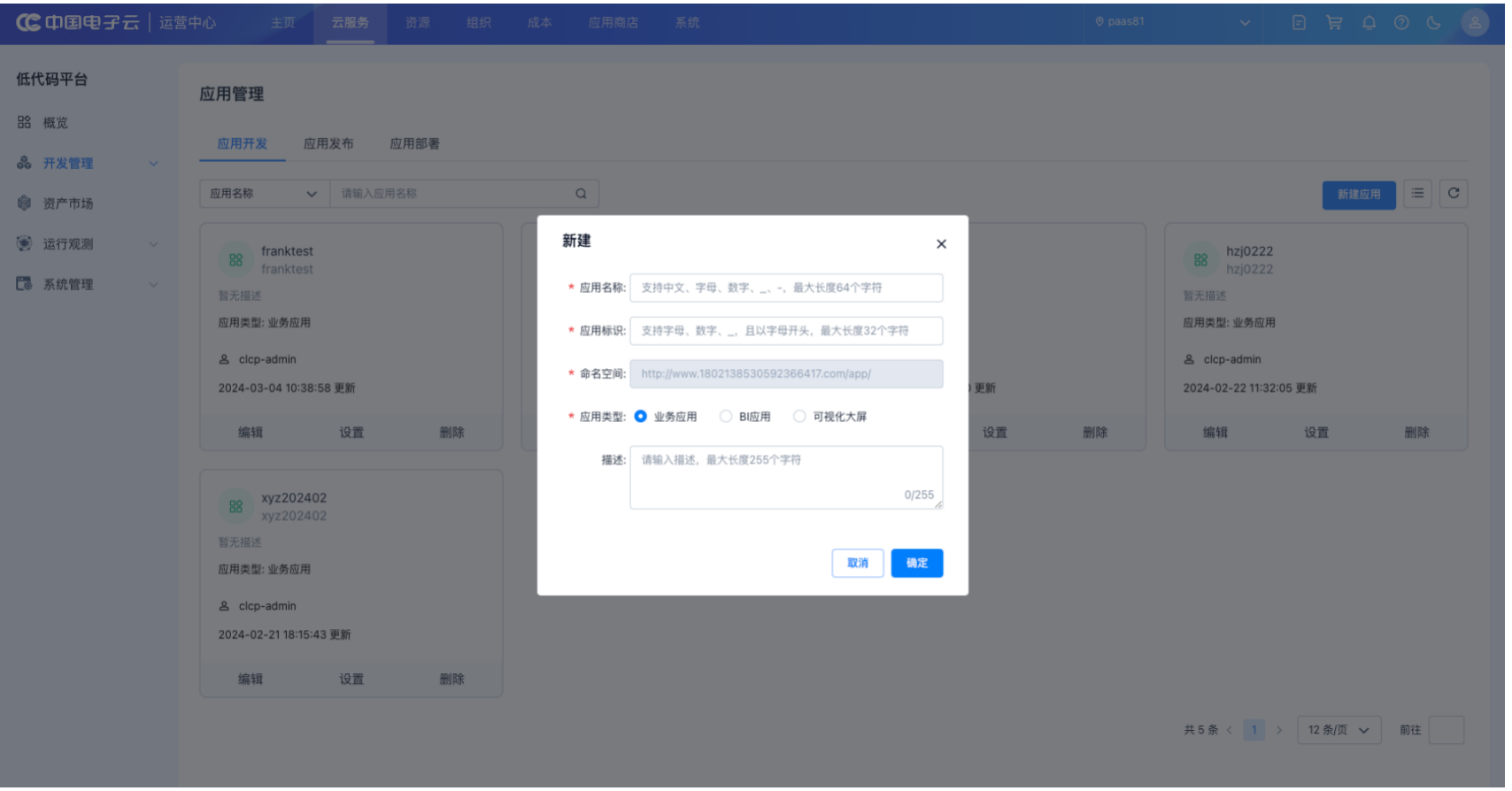Open the 成本 top menu item
Screen dimensions: 1512x791
[x=542, y=23]
